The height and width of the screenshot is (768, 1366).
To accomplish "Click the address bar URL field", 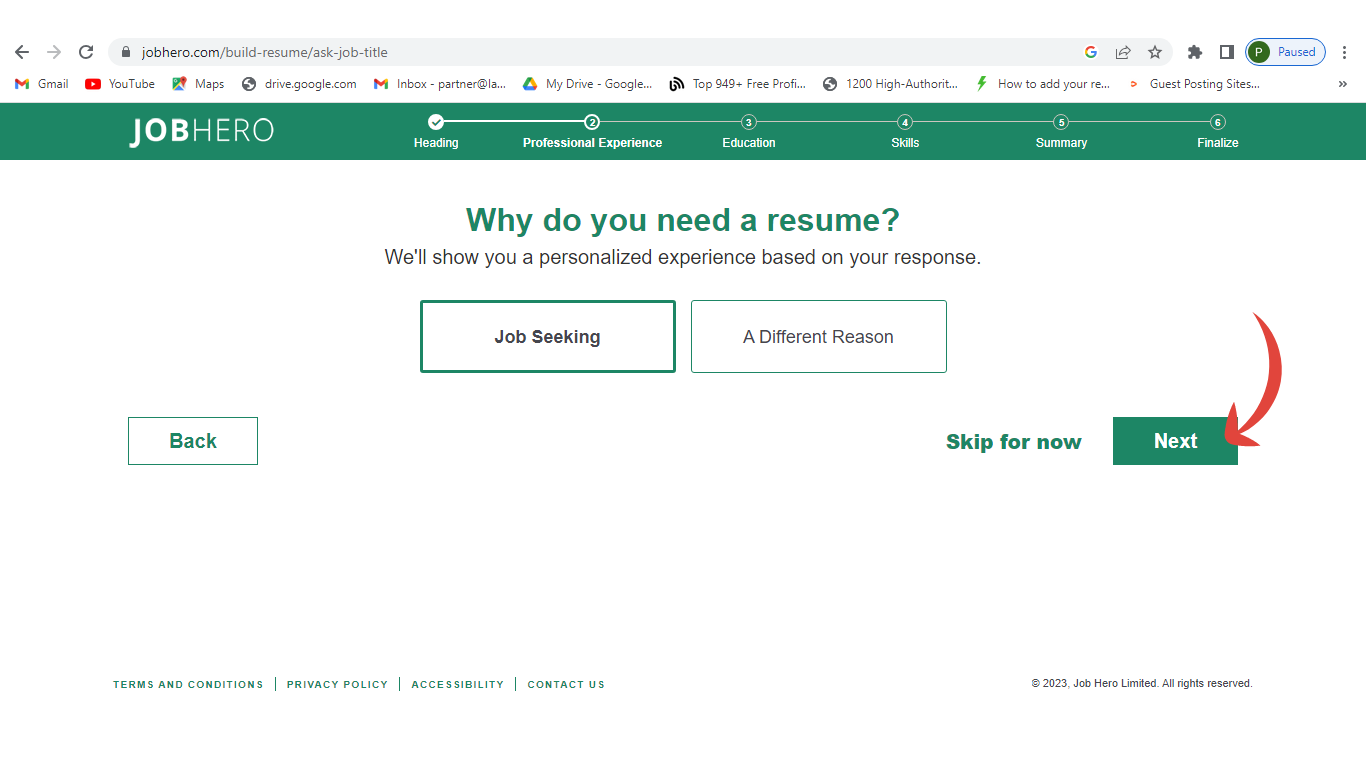I will (x=600, y=52).
